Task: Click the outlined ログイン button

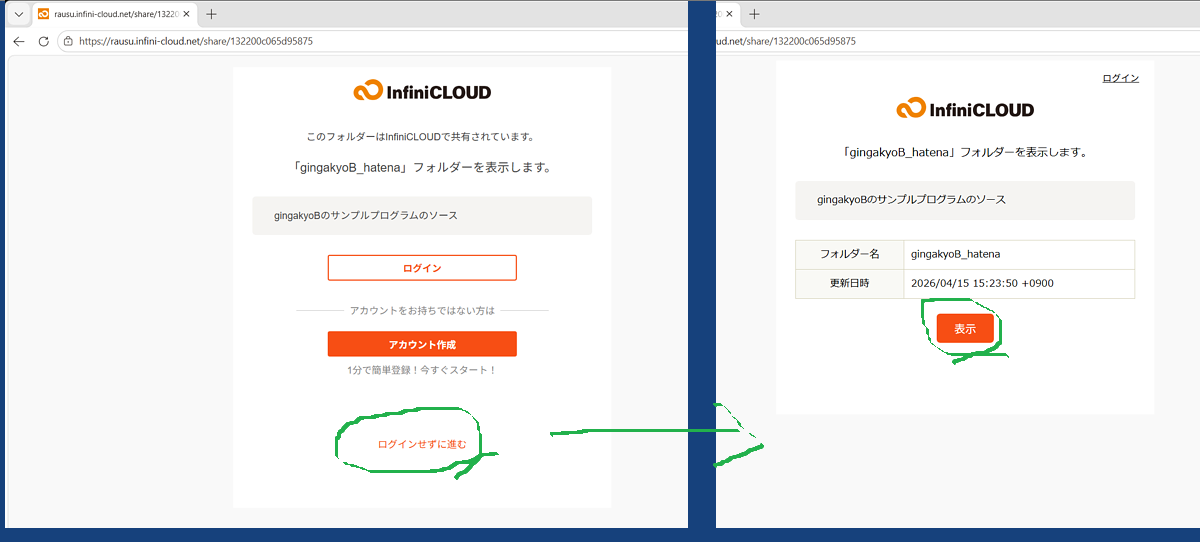Action: click(422, 268)
